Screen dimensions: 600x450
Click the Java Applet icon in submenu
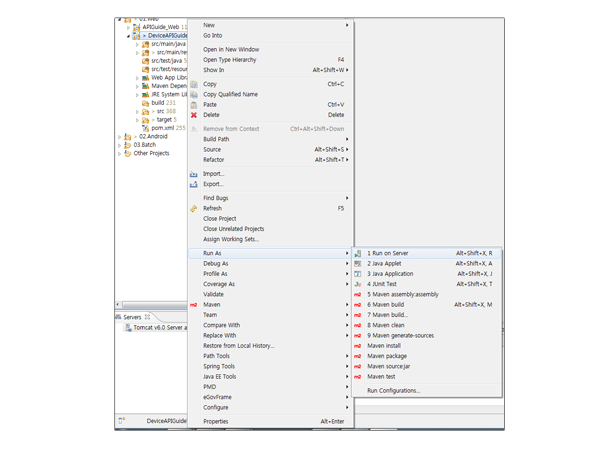coord(358,264)
